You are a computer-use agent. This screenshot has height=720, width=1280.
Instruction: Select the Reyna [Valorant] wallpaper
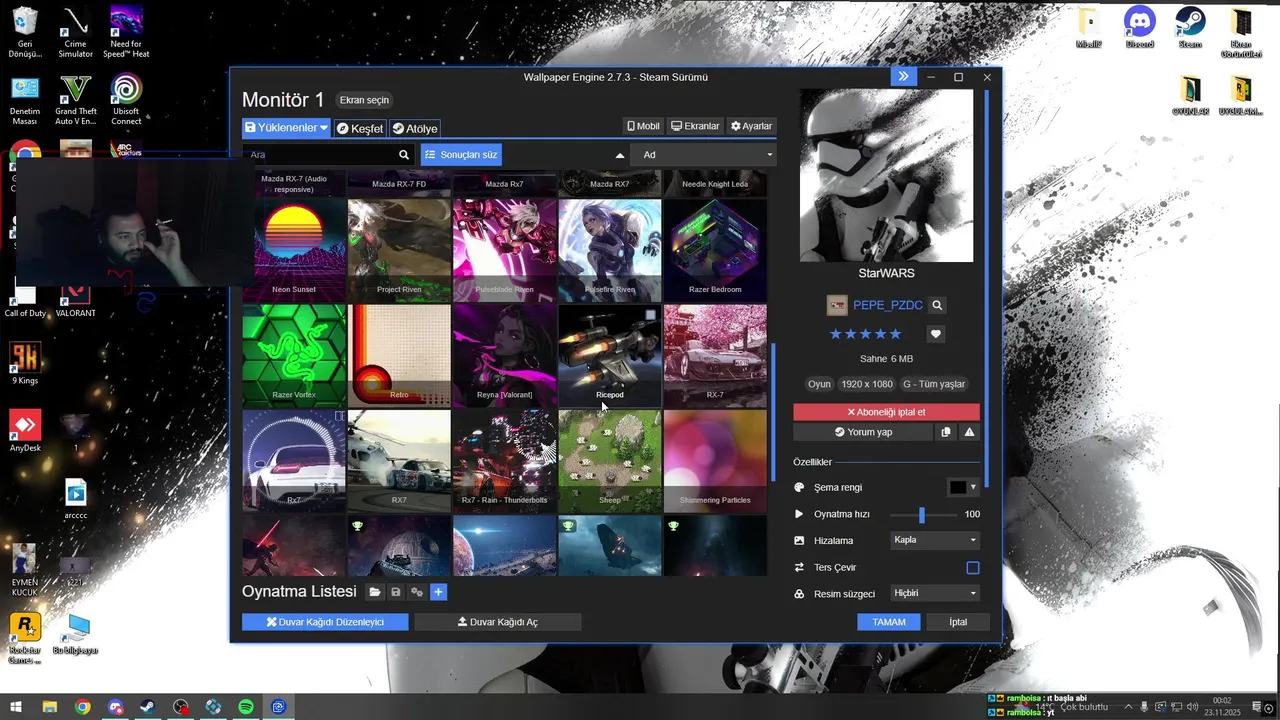504,355
